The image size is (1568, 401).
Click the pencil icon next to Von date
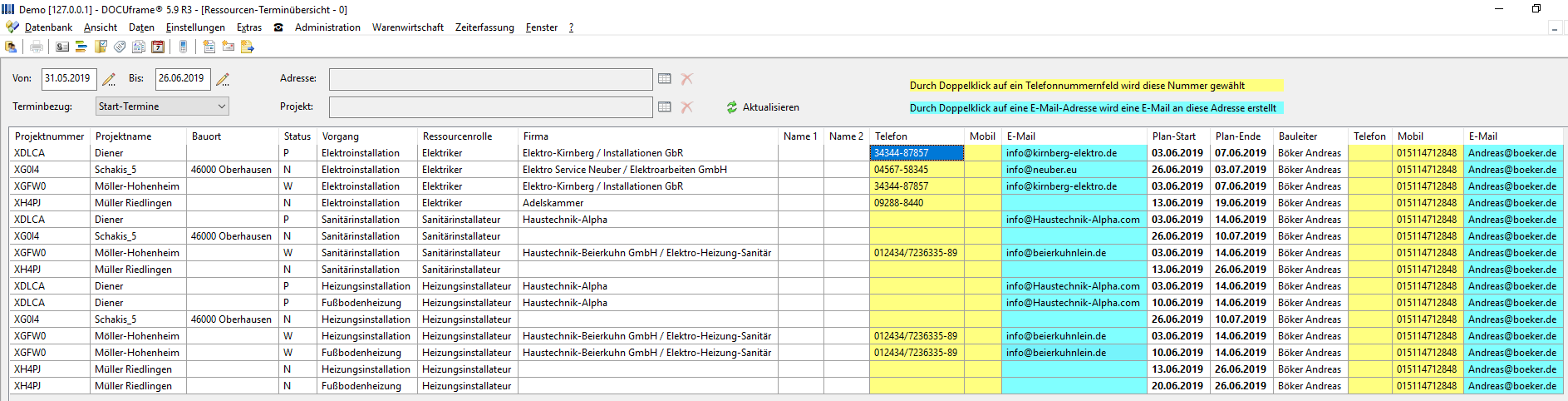point(109,79)
